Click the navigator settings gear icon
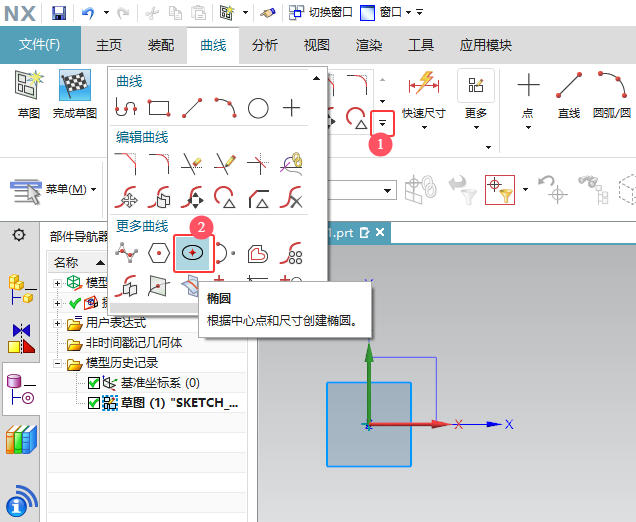The image size is (636, 522). tap(19, 234)
